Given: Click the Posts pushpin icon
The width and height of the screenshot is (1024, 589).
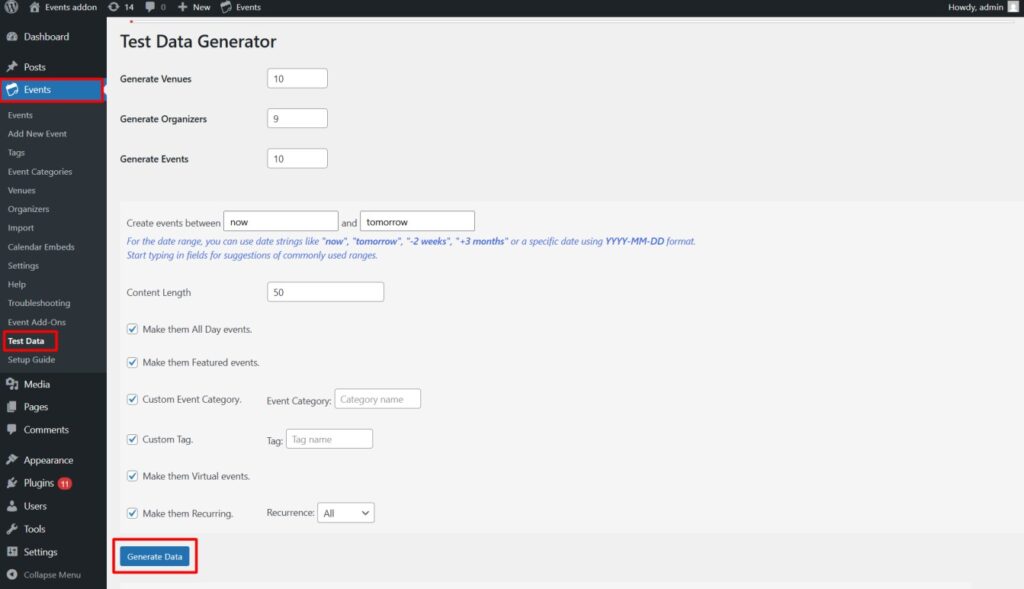Looking at the screenshot, I should pyautogui.click(x=12, y=67).
